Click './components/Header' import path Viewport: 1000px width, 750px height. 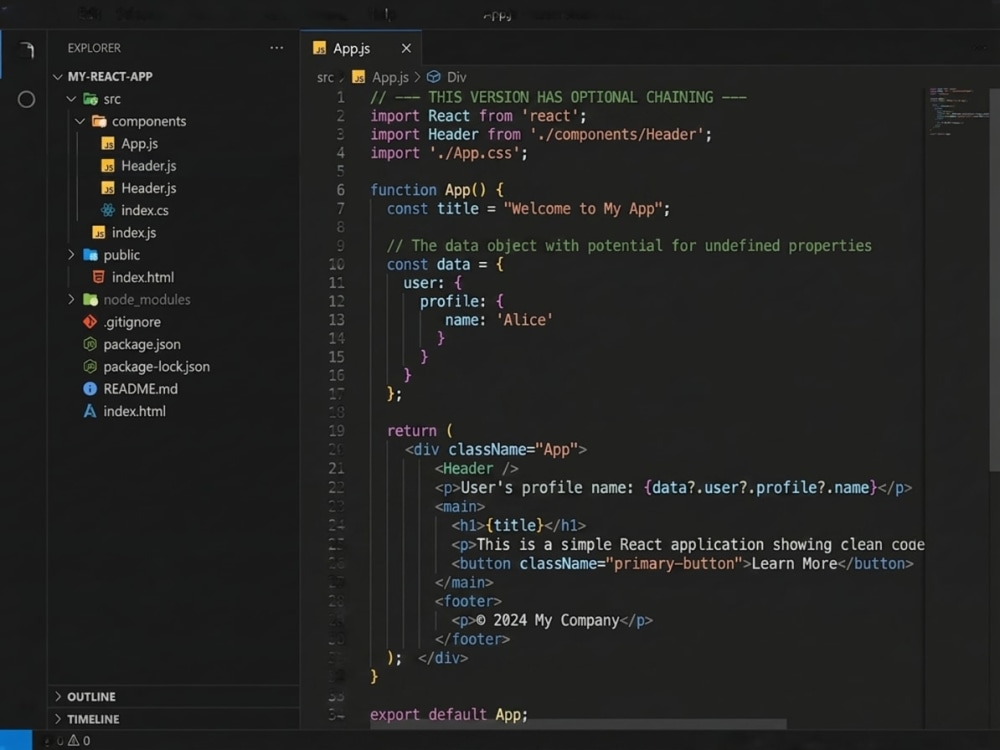pos(617,135)
